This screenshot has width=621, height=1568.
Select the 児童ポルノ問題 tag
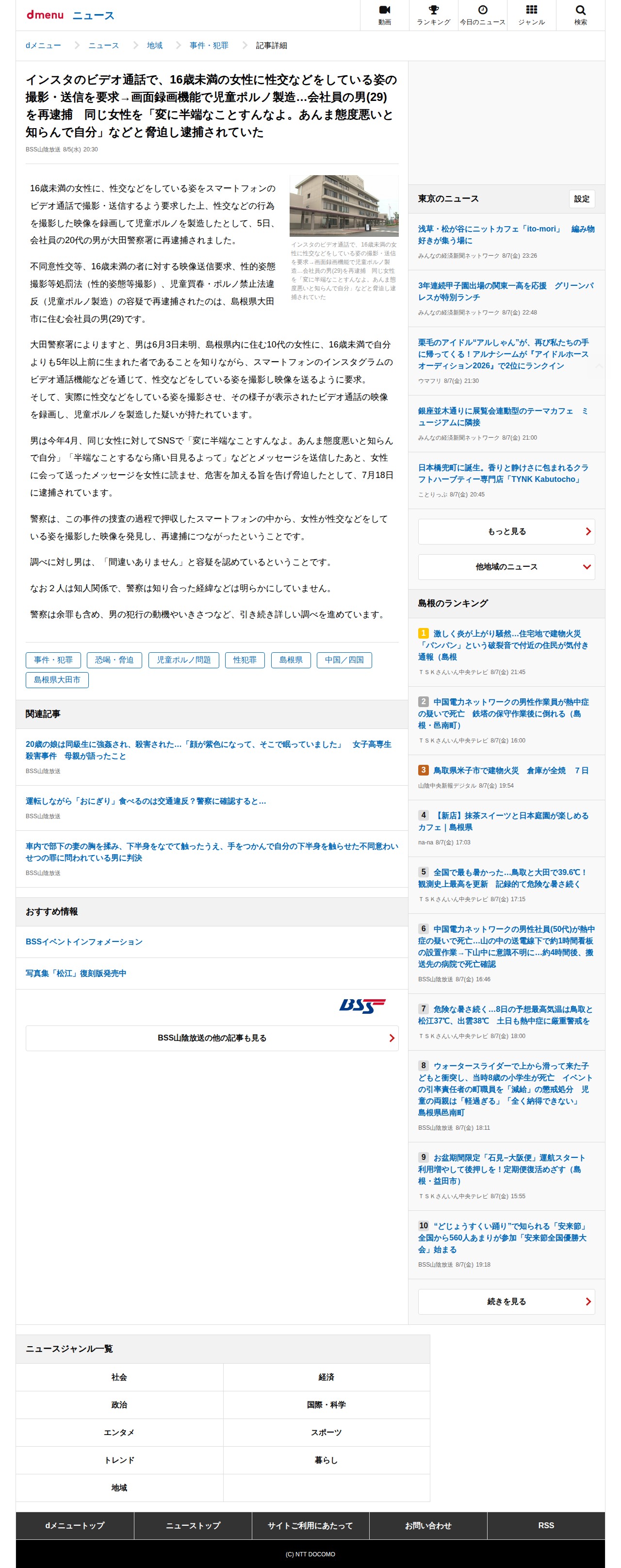point(184,660)
